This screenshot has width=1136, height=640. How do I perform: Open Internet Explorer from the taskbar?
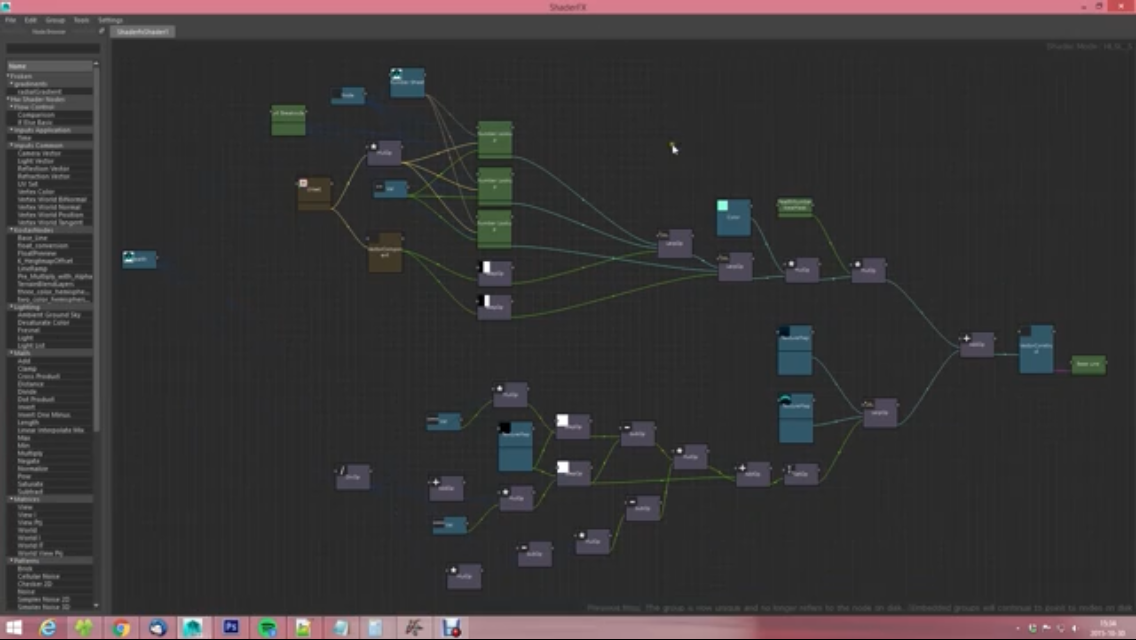[x=48, y=628]
